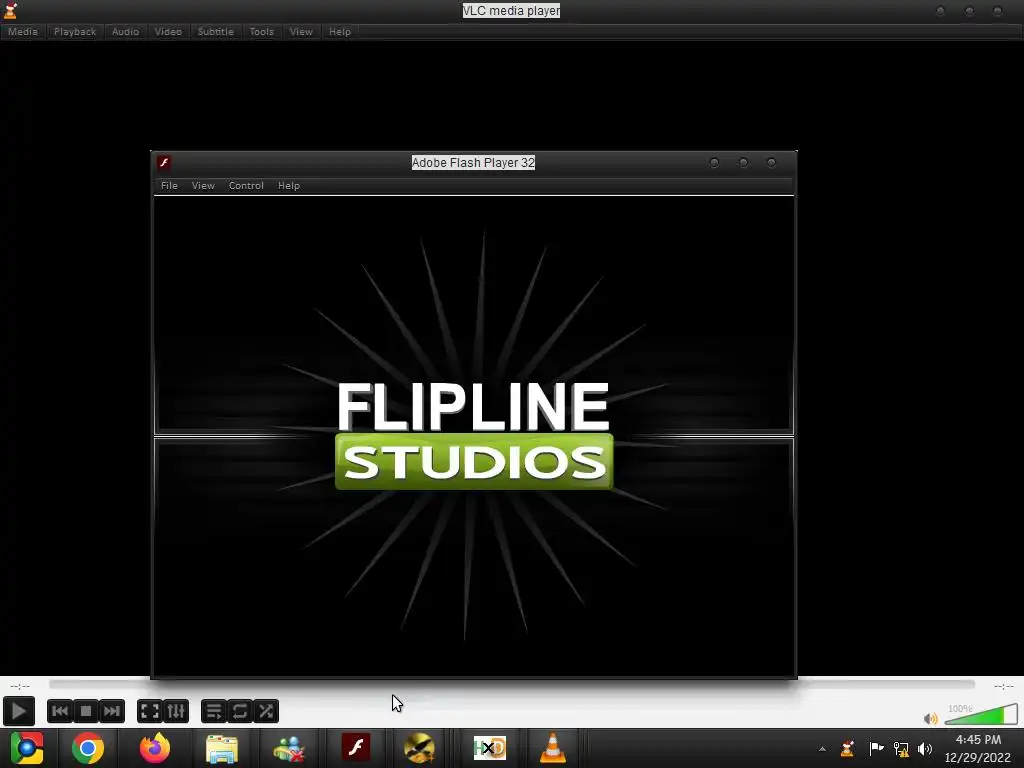Open Flash Player View menu
The height and width of the screenshot is (768, 1024).
coord(203,185)
